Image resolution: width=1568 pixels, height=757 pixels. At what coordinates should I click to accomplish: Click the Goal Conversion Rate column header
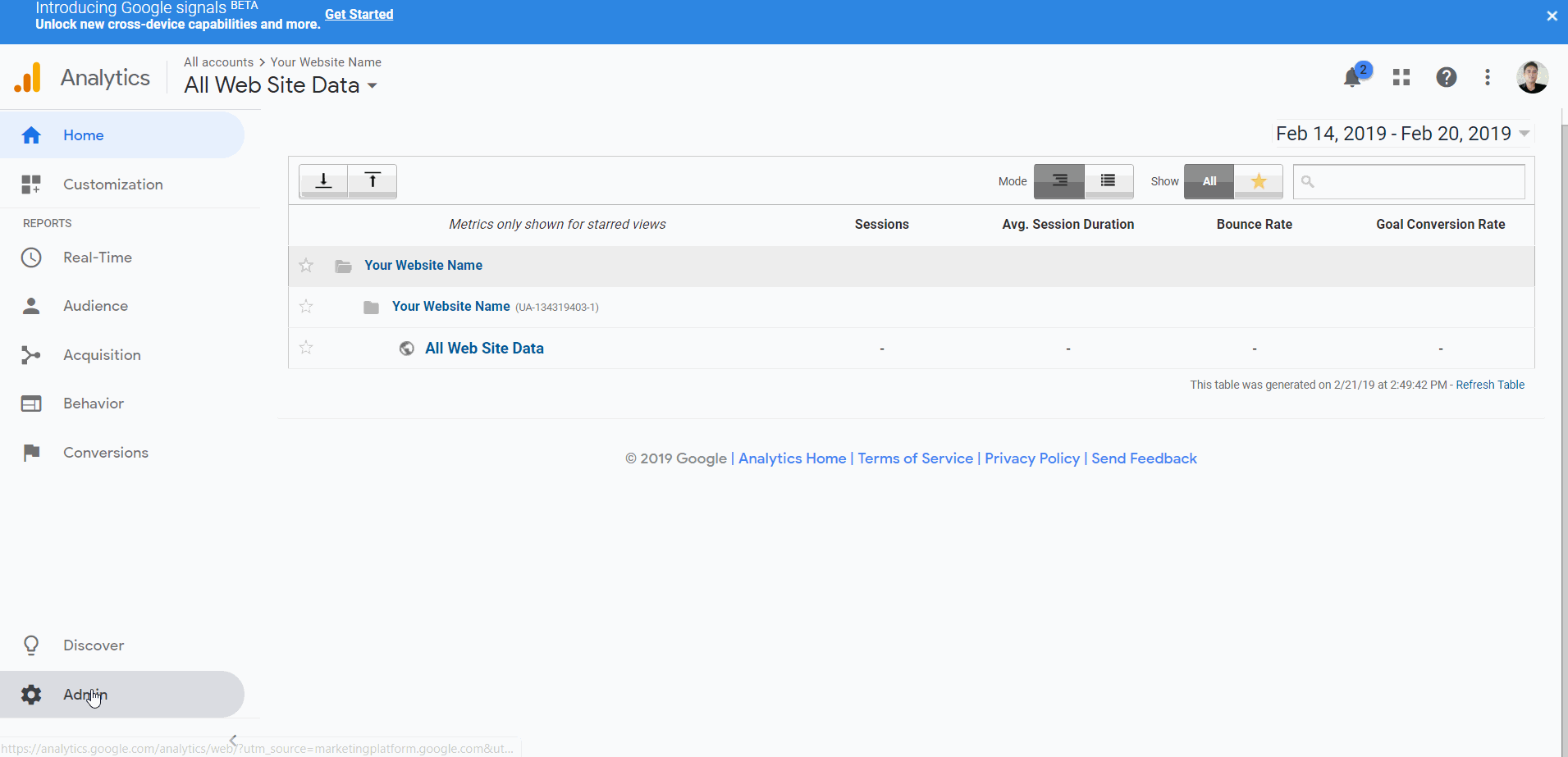(x=1440, y=224)
